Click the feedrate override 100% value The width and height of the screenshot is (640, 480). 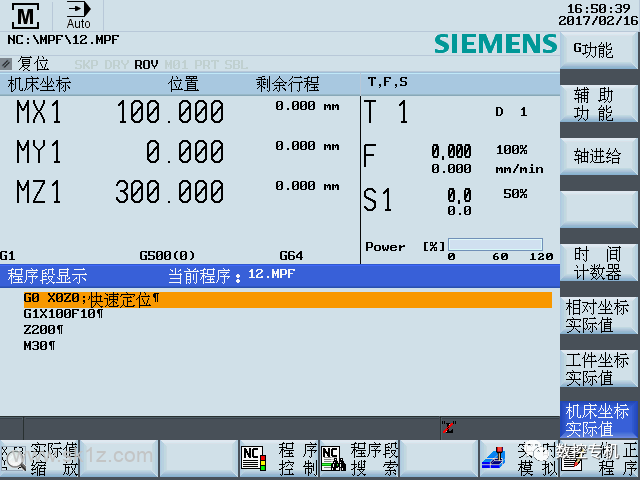pos(511,150)
